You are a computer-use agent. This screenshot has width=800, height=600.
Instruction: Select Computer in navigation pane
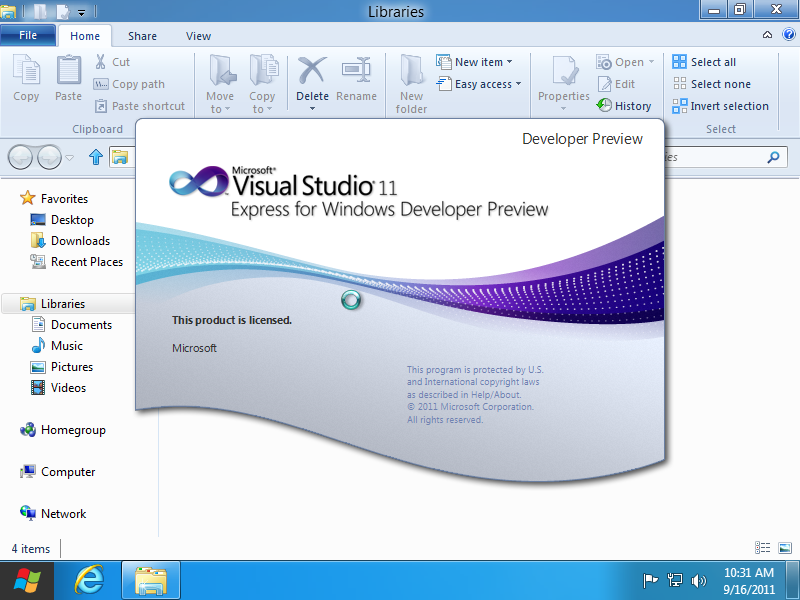coord(57,472)
